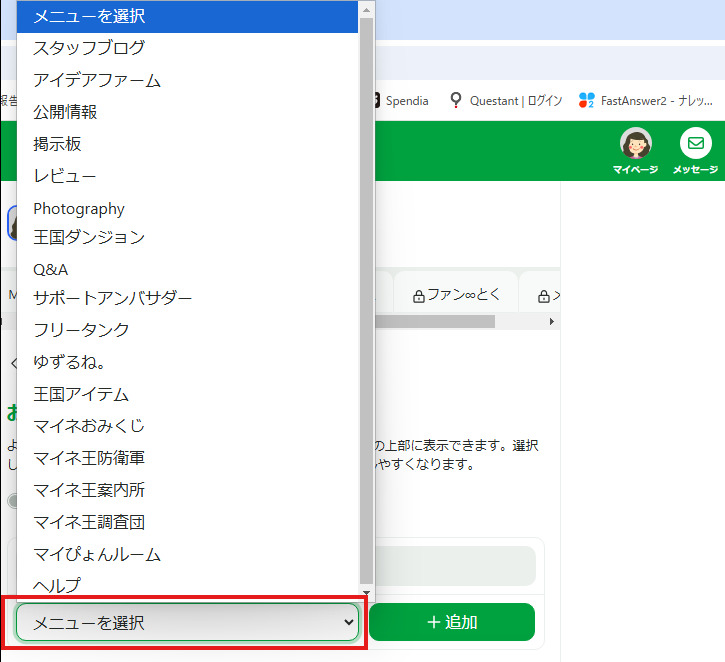Open the Questant ログイン bookmark

click(506, 100)
